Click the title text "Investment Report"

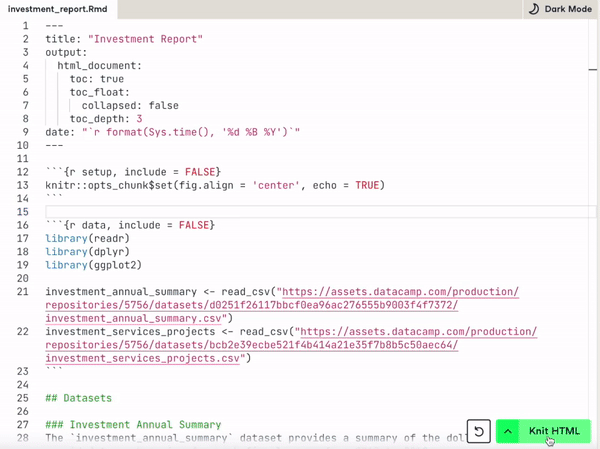click(145, 39)
